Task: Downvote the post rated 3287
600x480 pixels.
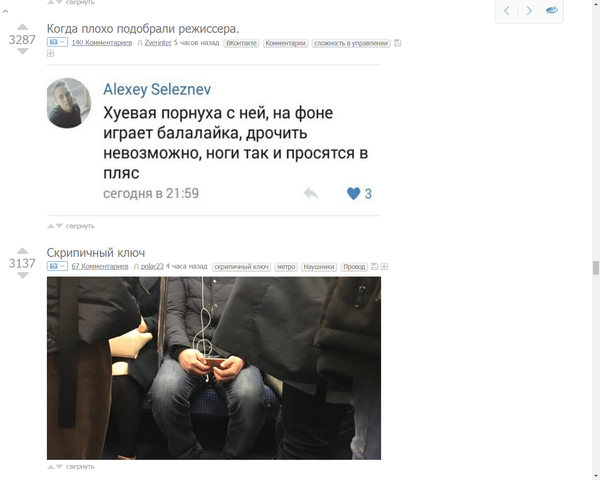Action: pos(23,51)
